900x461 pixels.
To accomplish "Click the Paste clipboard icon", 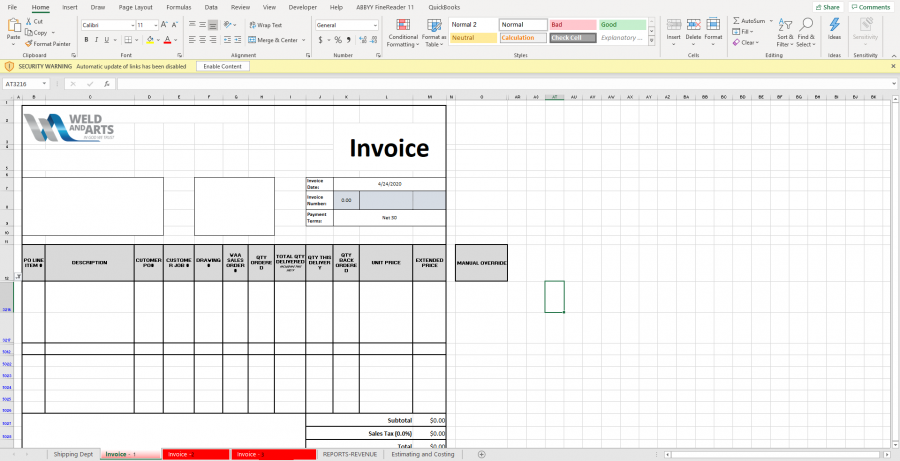I will tap(13, 26).
